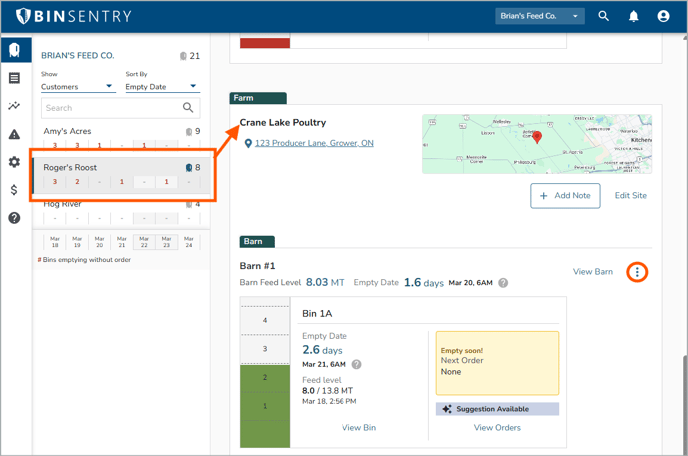This screenshot has width=688, height=456.
Task: Click Suggestion Available banner
Action: (497, 409)
